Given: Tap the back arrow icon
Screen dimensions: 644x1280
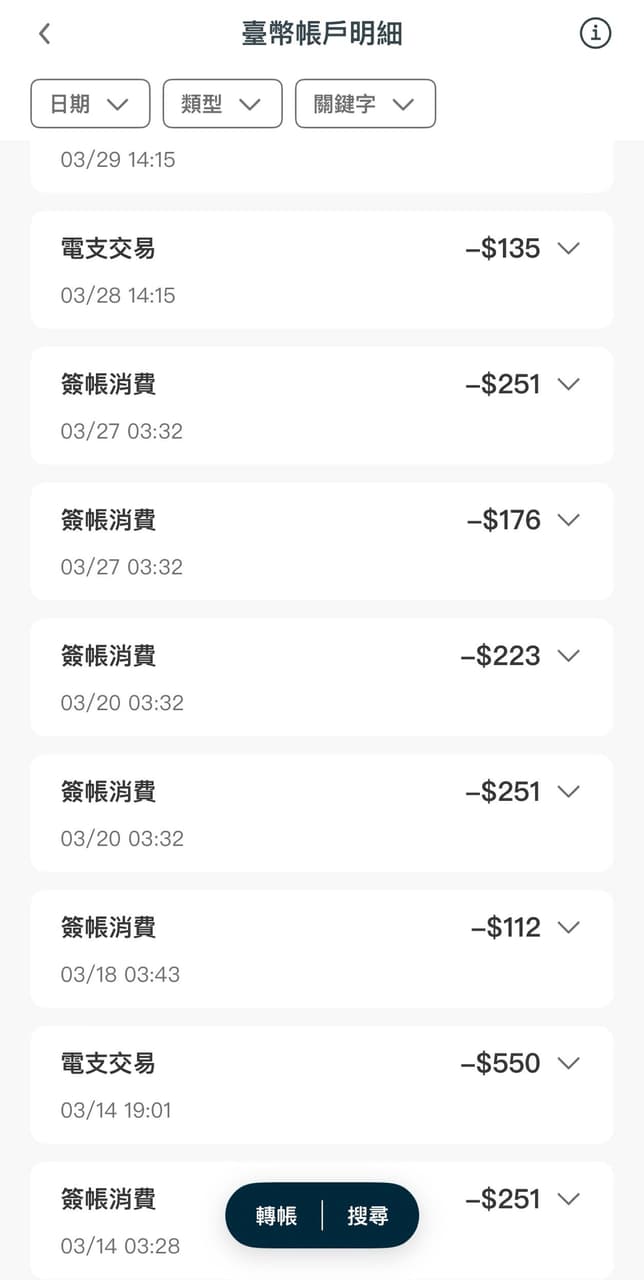Looking at the screenshot, I should click(x=44, y=33).
